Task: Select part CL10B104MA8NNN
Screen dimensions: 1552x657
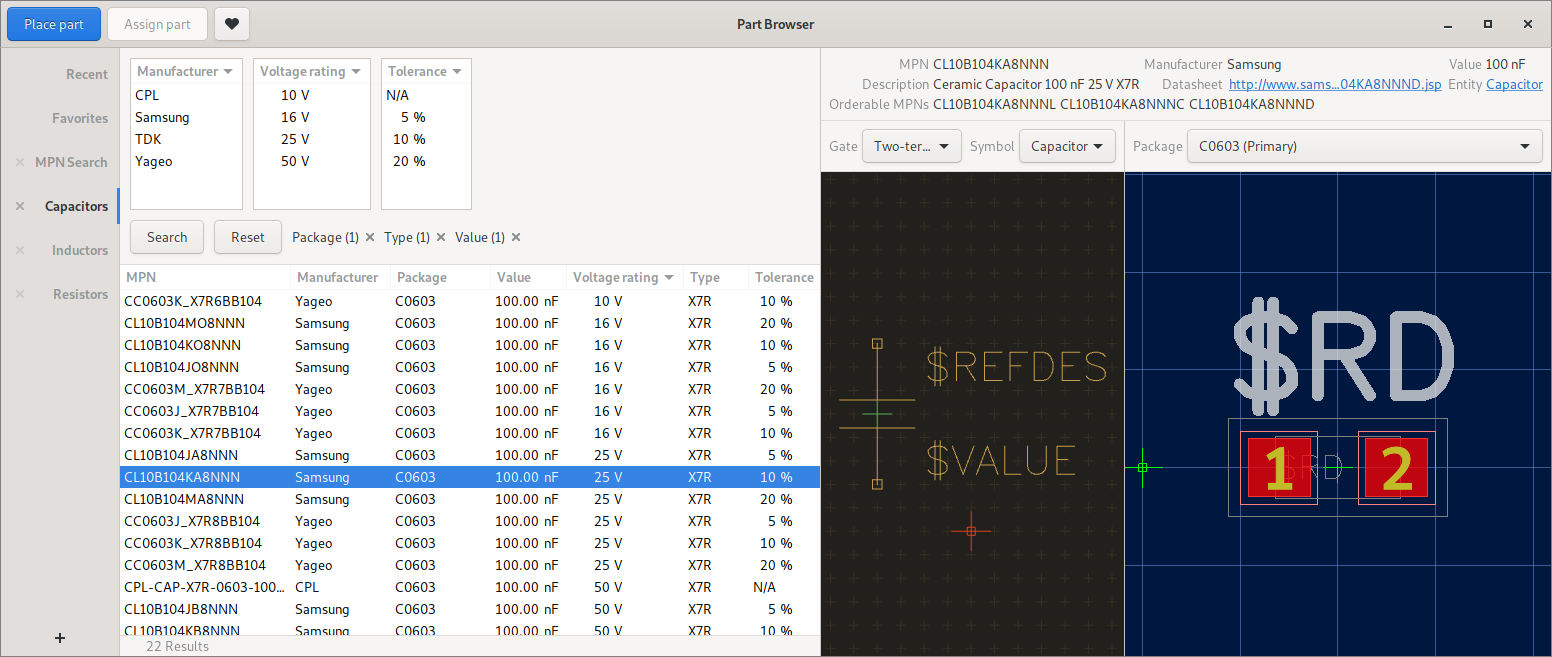Action: (470, 499)
